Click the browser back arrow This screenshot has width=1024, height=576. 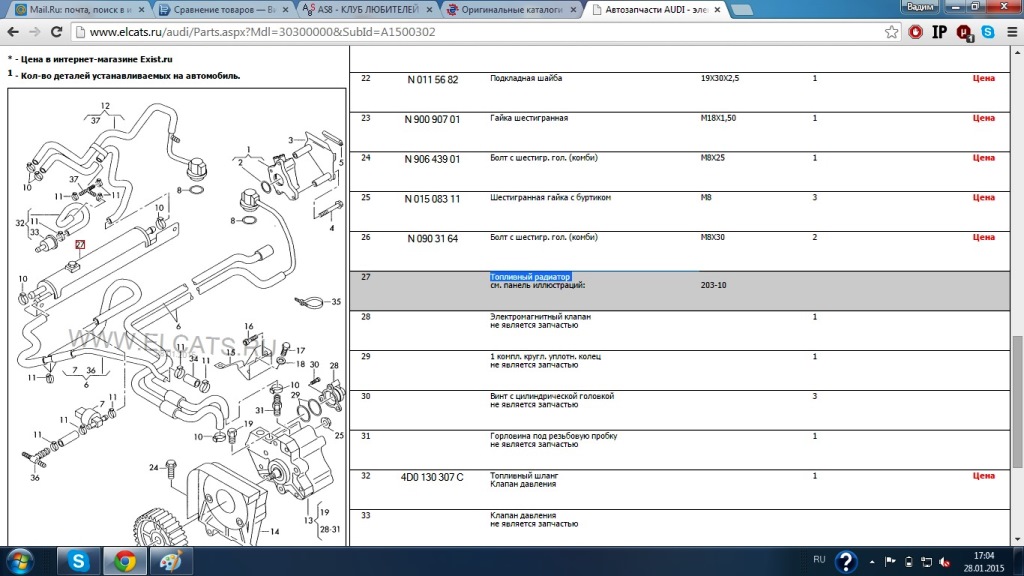point(14,32)
